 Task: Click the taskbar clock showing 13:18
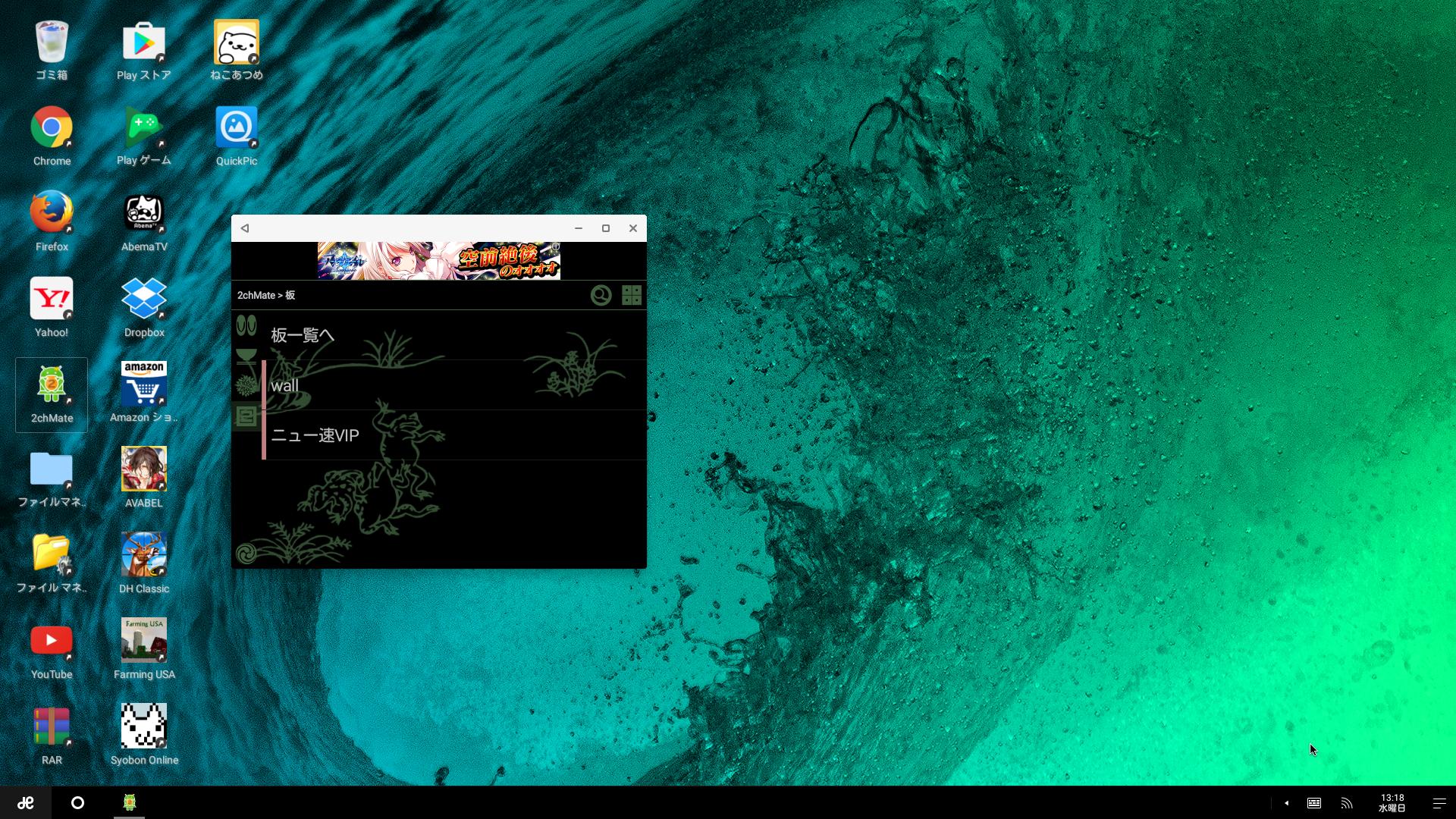coord(1392,802)
